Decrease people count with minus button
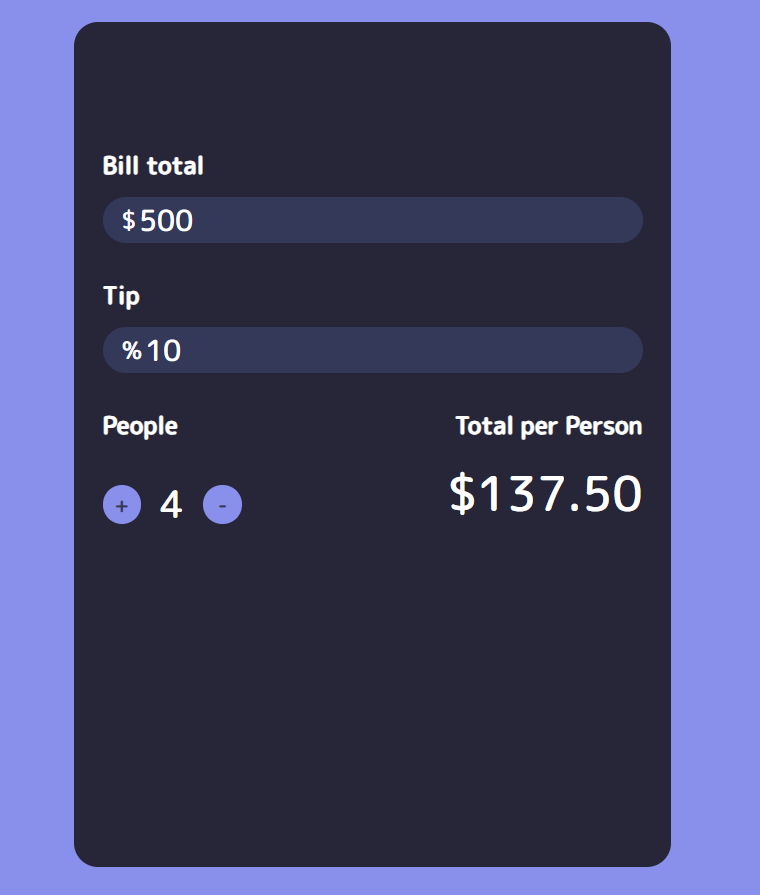 pyautogui.click(x=222, y=505)
